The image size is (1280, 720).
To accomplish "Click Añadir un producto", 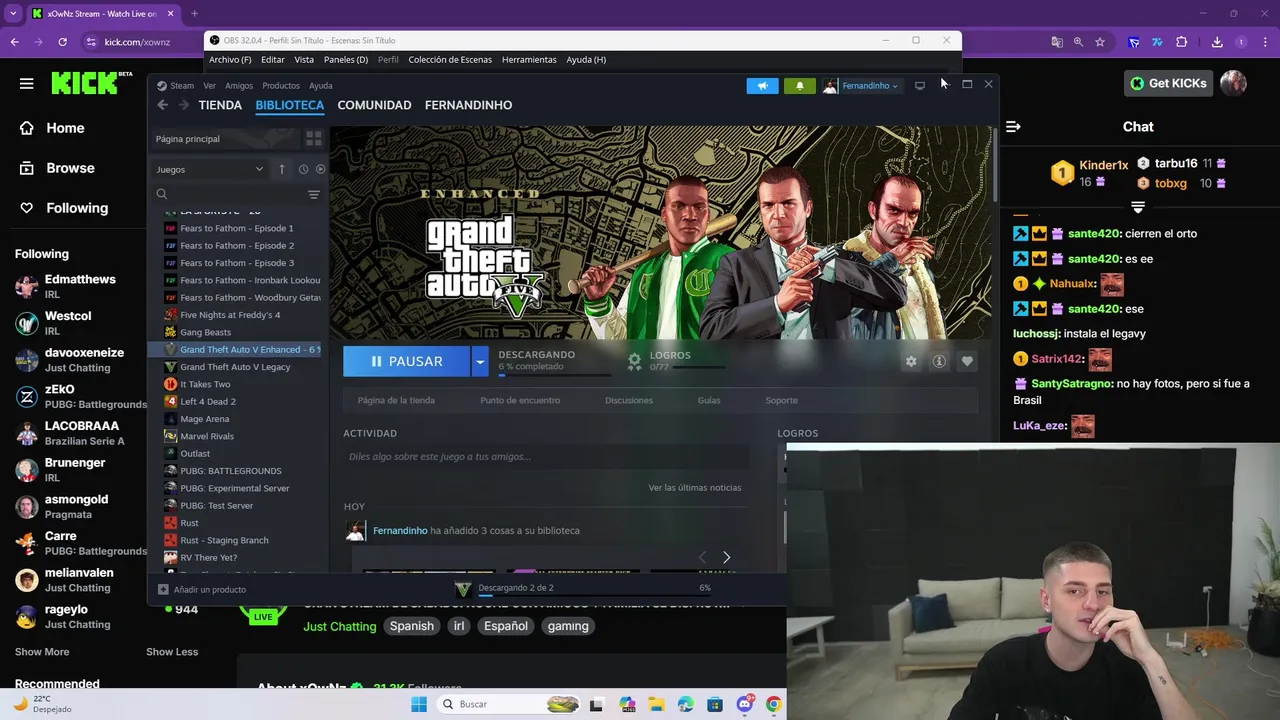I will point(202,590).
